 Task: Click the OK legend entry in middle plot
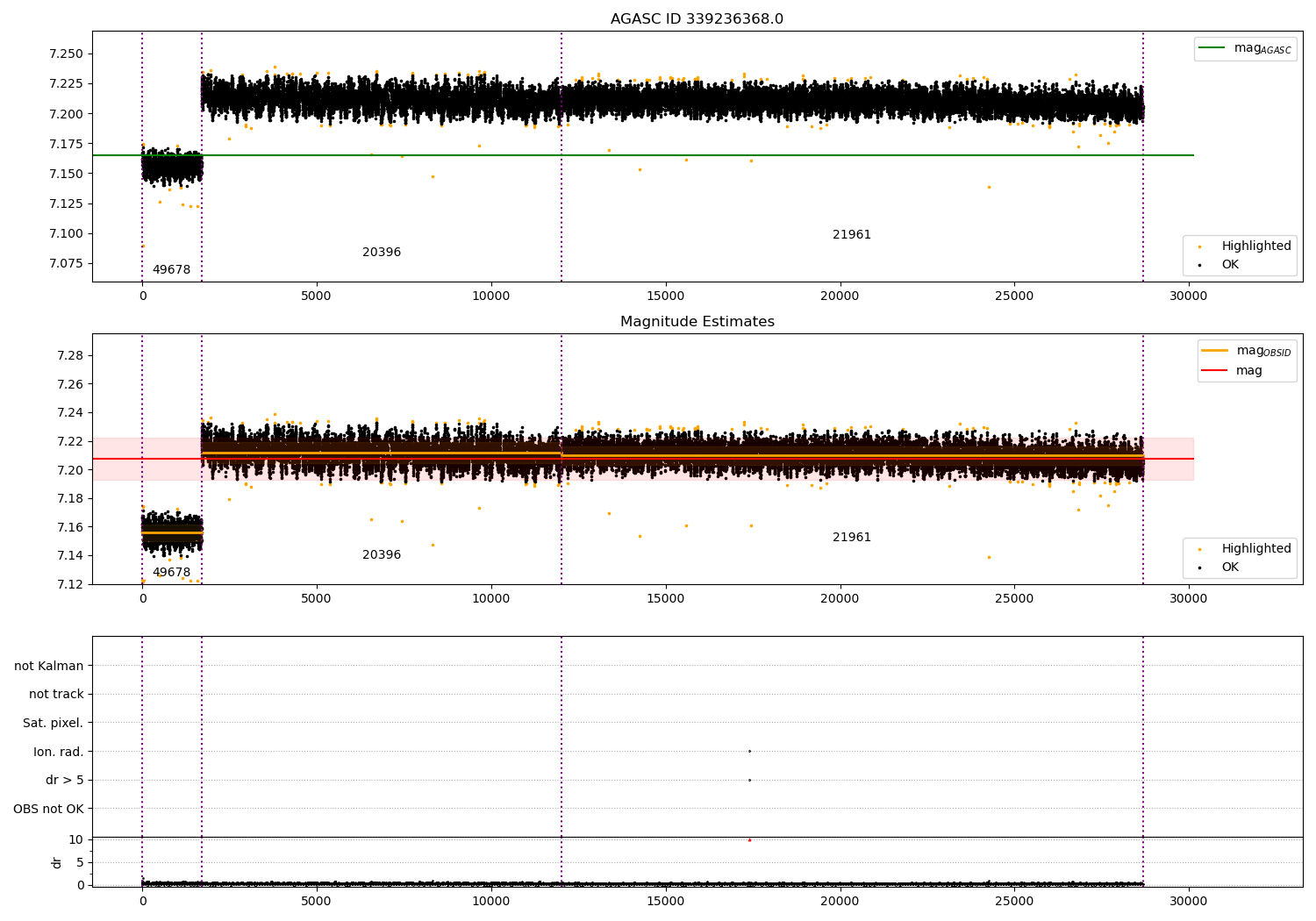[1219, 567]
